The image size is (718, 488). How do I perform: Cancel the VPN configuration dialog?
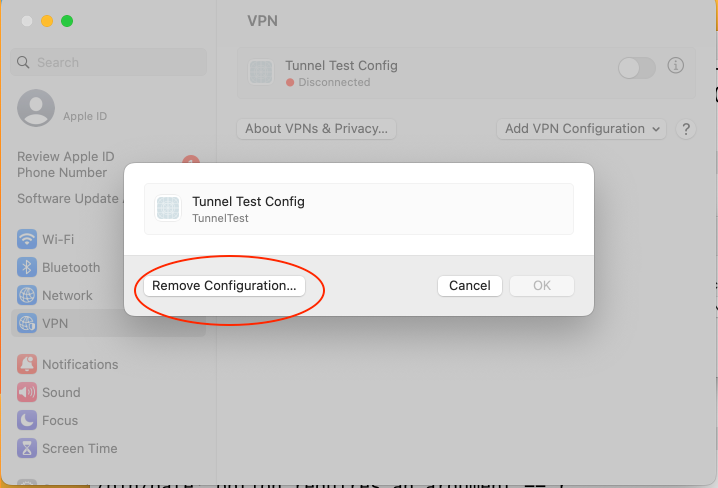(x=470, y=286)
